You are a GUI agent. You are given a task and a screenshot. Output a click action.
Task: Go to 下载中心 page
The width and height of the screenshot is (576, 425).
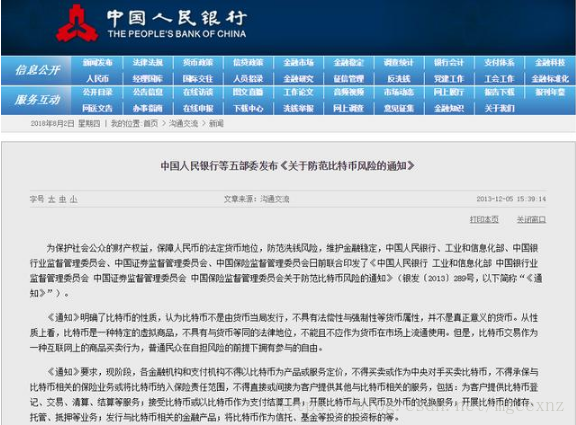[248, 108]
